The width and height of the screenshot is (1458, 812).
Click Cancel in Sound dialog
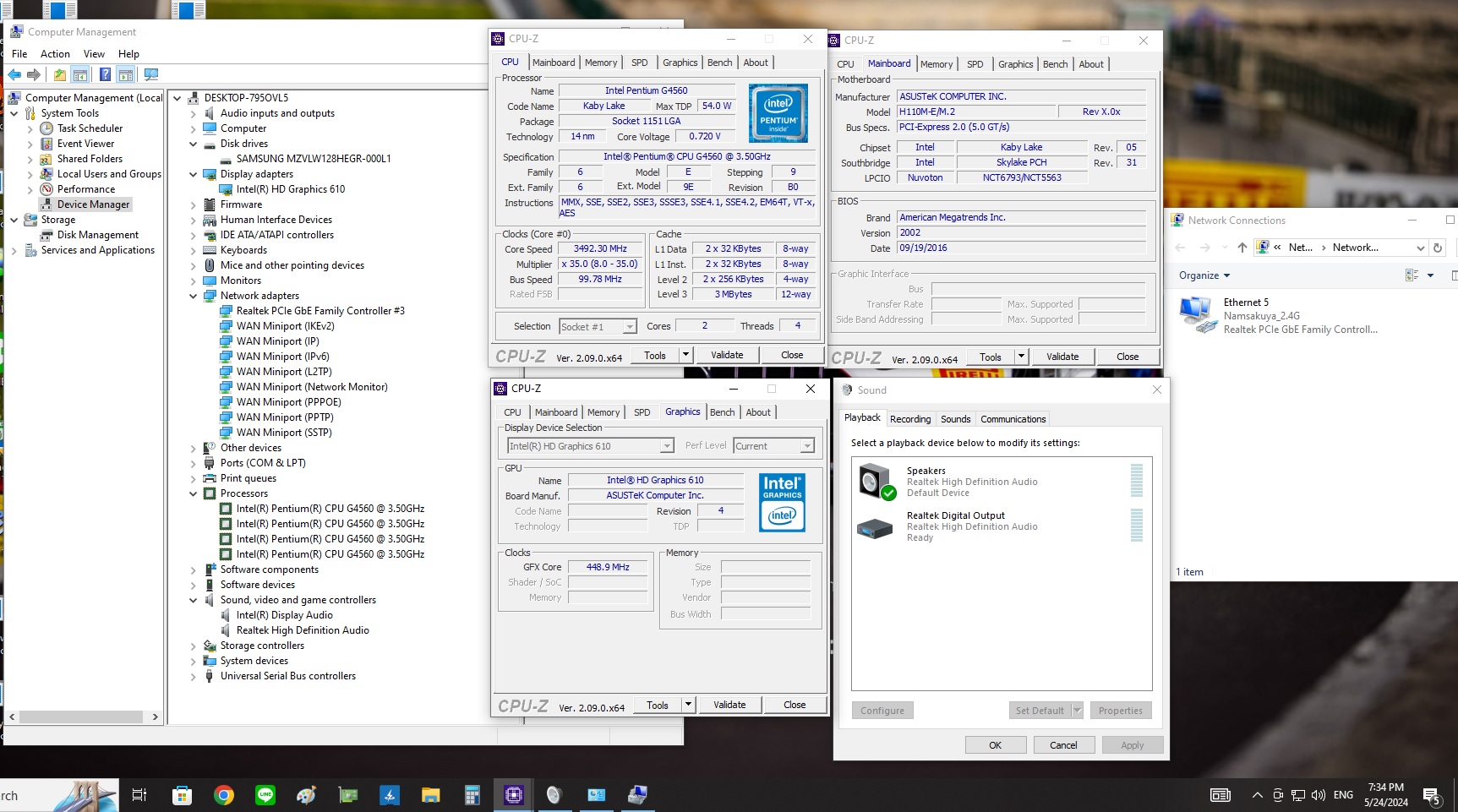point(1063,745)
